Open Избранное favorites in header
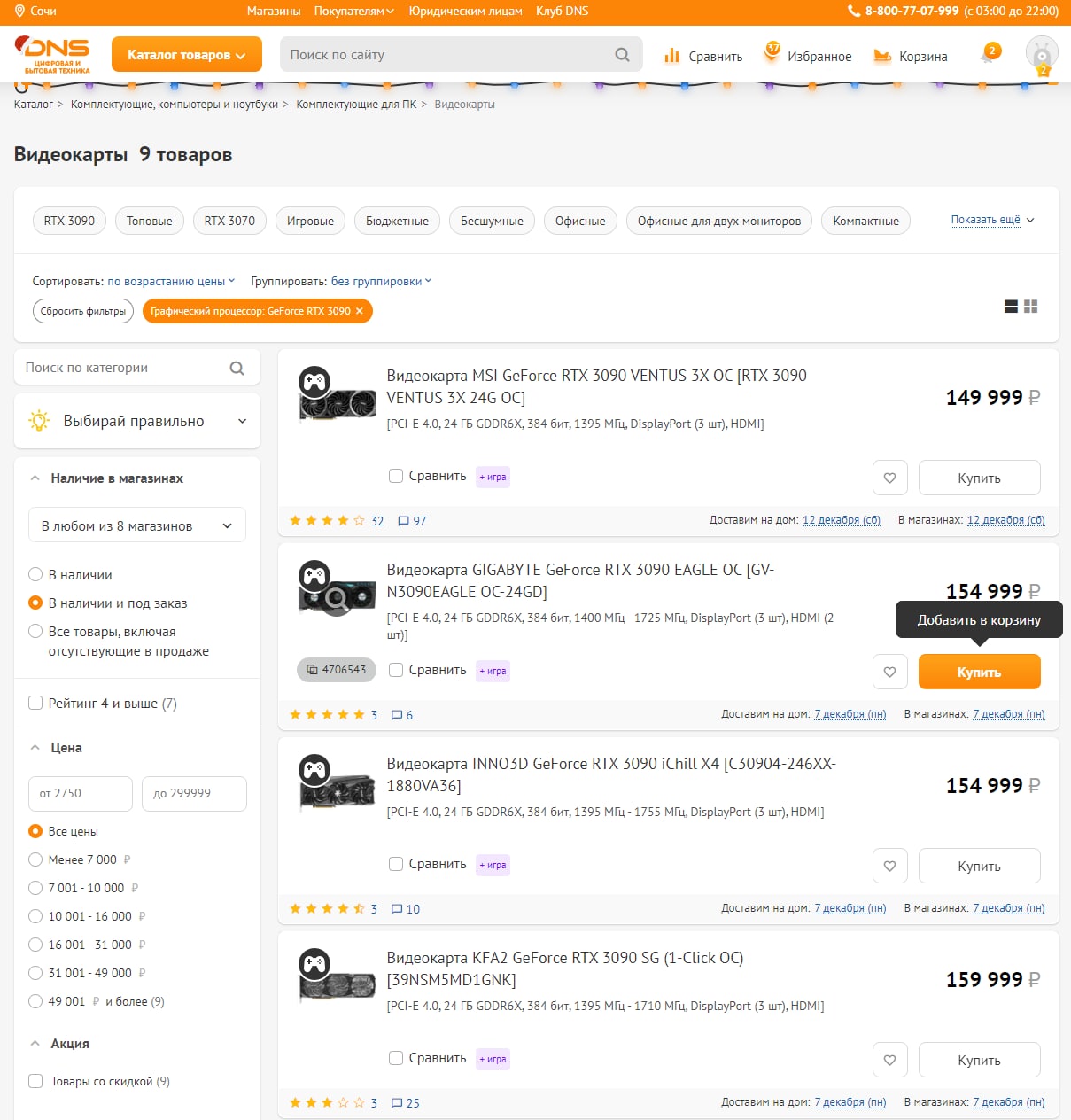1071x1120 pixels. (x=808, y=55)
